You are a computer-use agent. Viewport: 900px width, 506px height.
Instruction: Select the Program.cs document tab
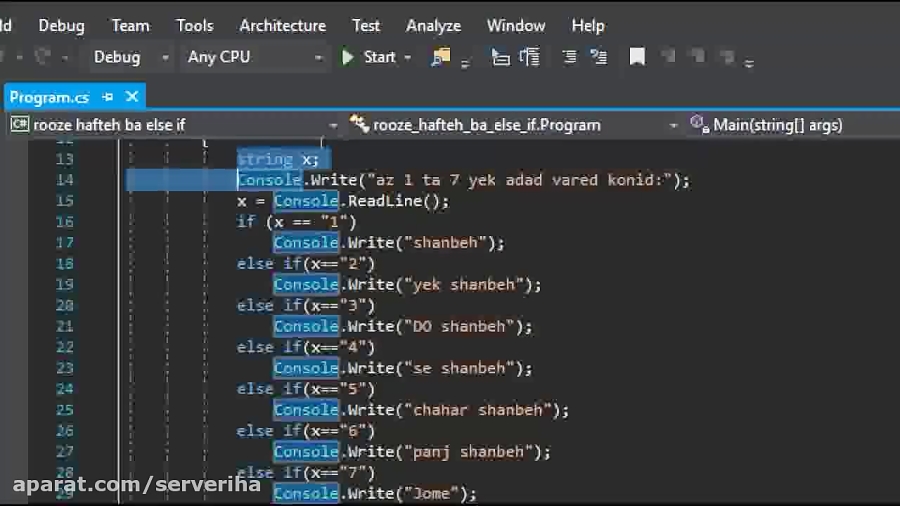[49, 98]
